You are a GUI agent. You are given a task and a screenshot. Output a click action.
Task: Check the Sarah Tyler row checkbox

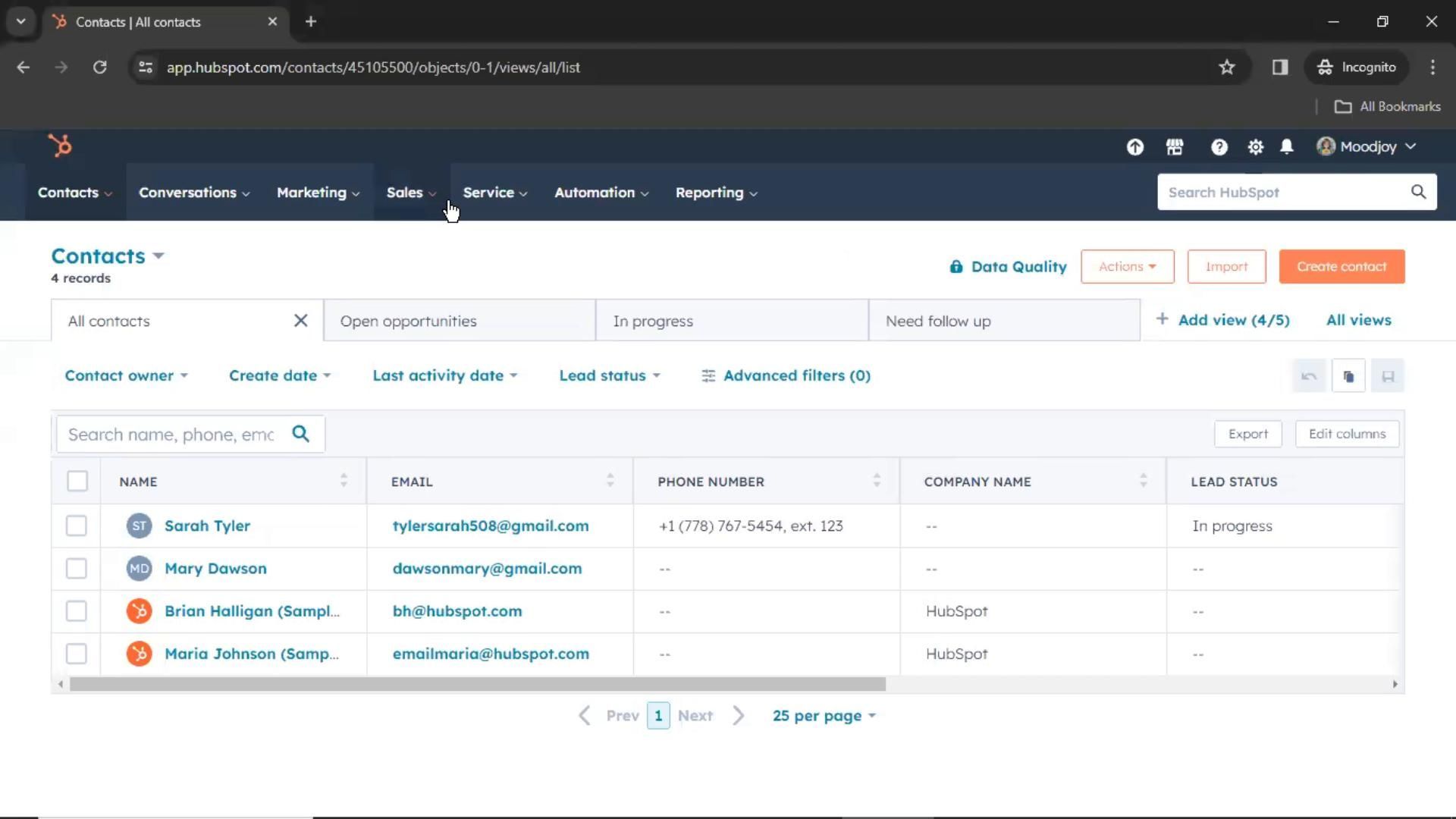tap(77, 526)
